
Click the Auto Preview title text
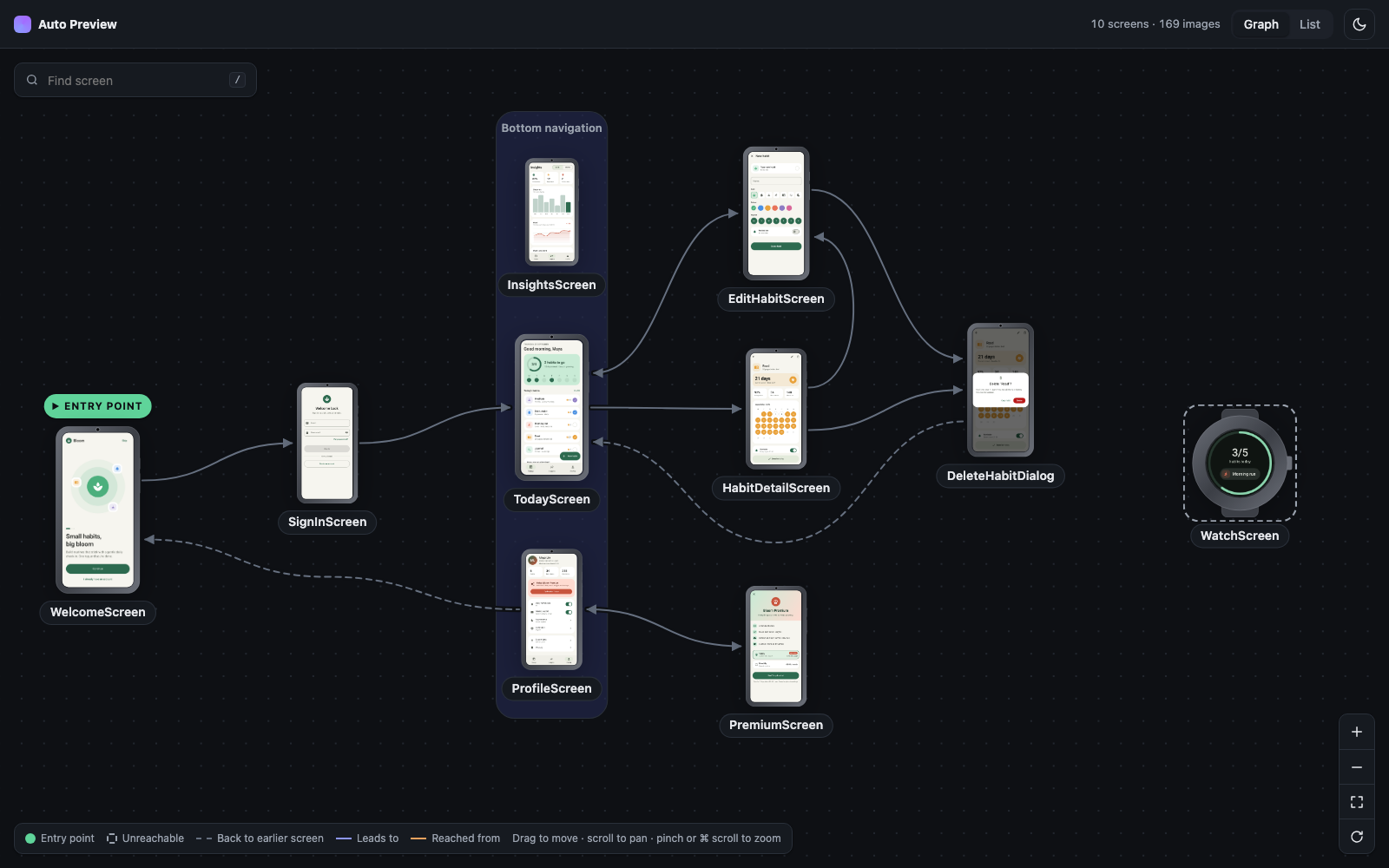(x=77, y=24)
